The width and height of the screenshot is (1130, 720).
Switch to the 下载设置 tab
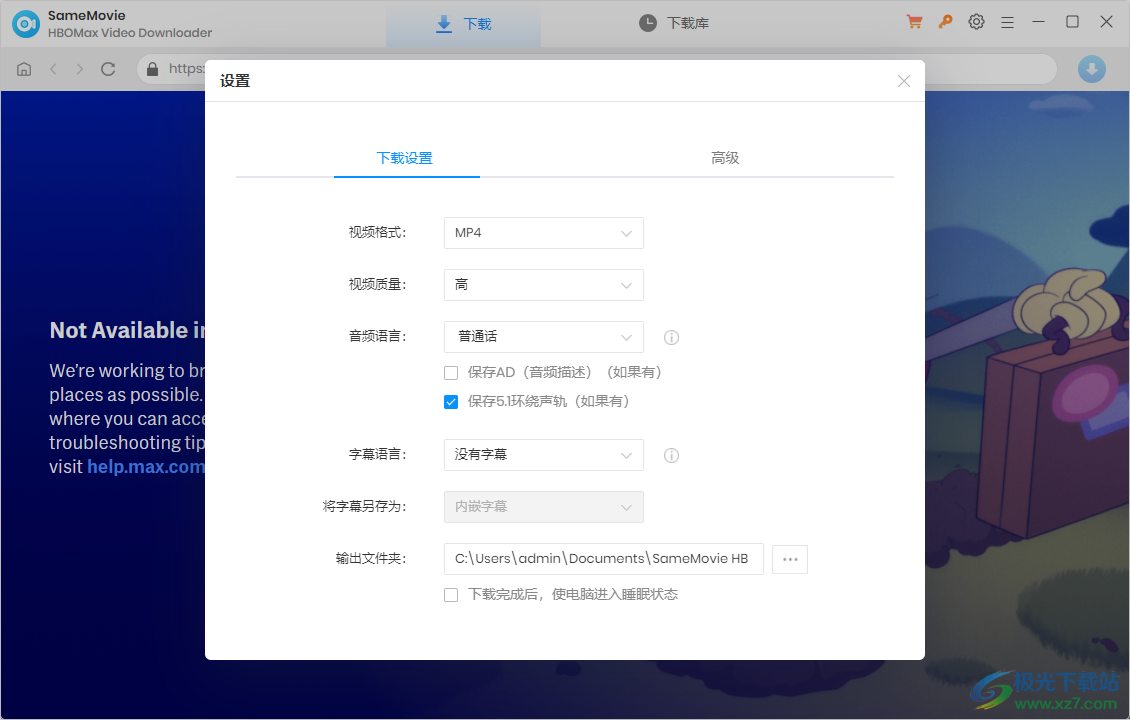(x=405, y=158)
